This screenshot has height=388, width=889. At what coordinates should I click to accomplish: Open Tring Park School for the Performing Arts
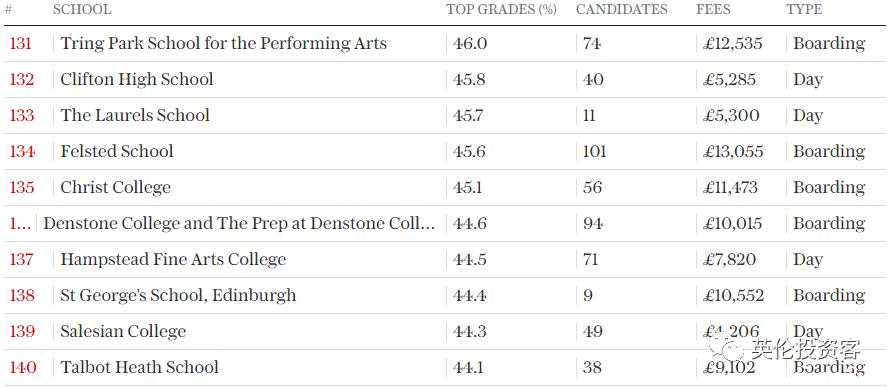[223, 44]
